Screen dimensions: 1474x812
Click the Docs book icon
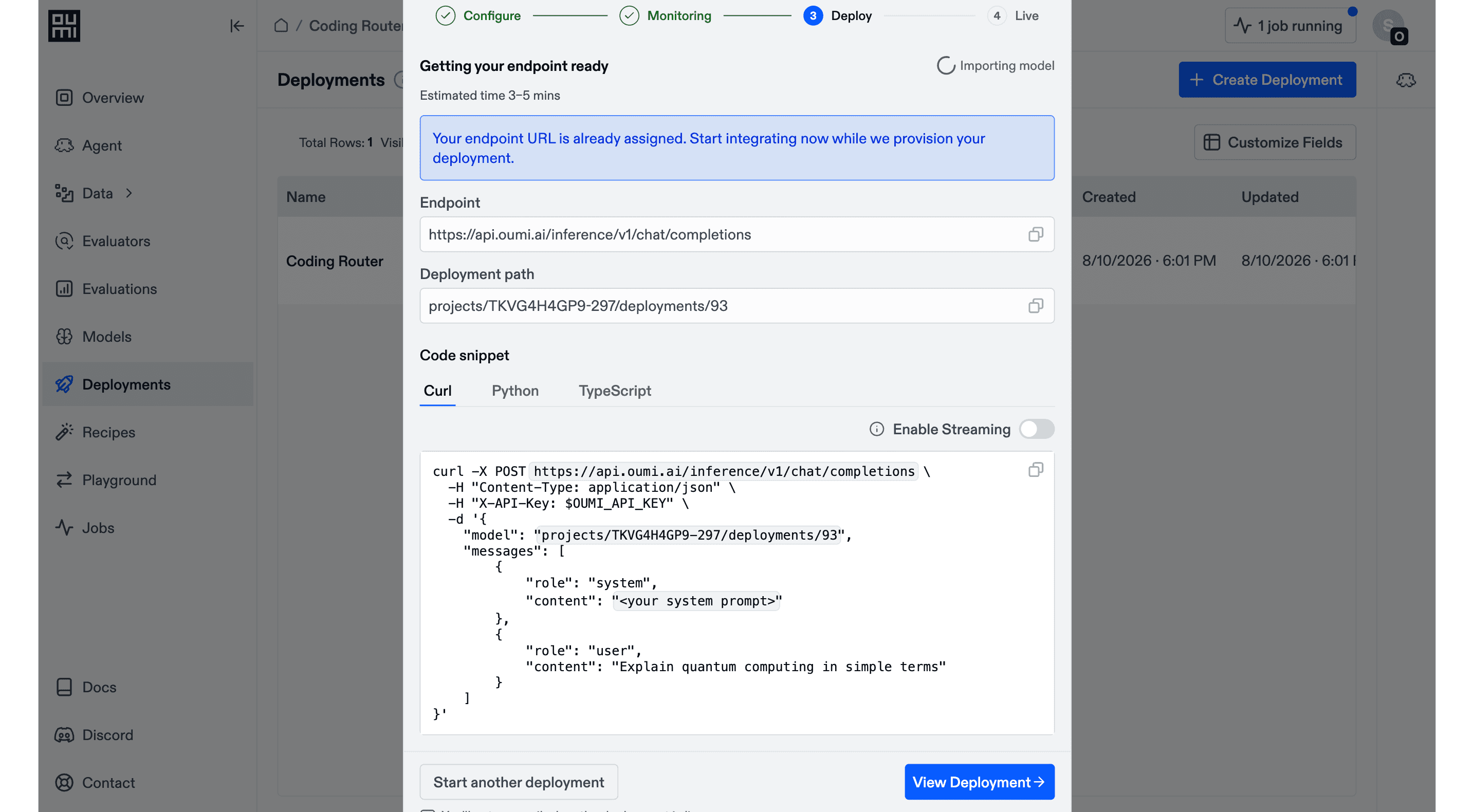(x=64, y=687)
